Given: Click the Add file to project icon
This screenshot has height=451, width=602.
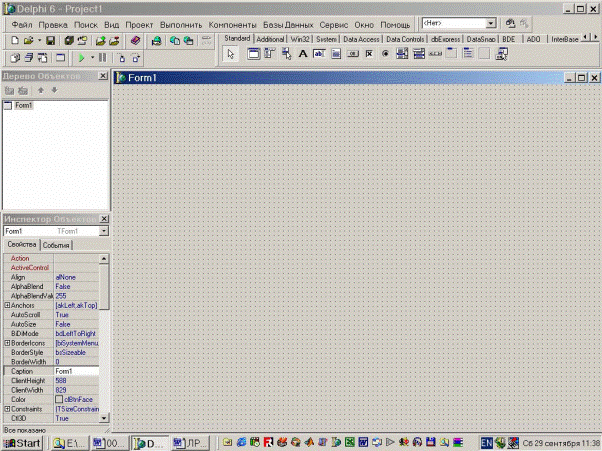Looking at the screenshot, I should tap(101, 40).
